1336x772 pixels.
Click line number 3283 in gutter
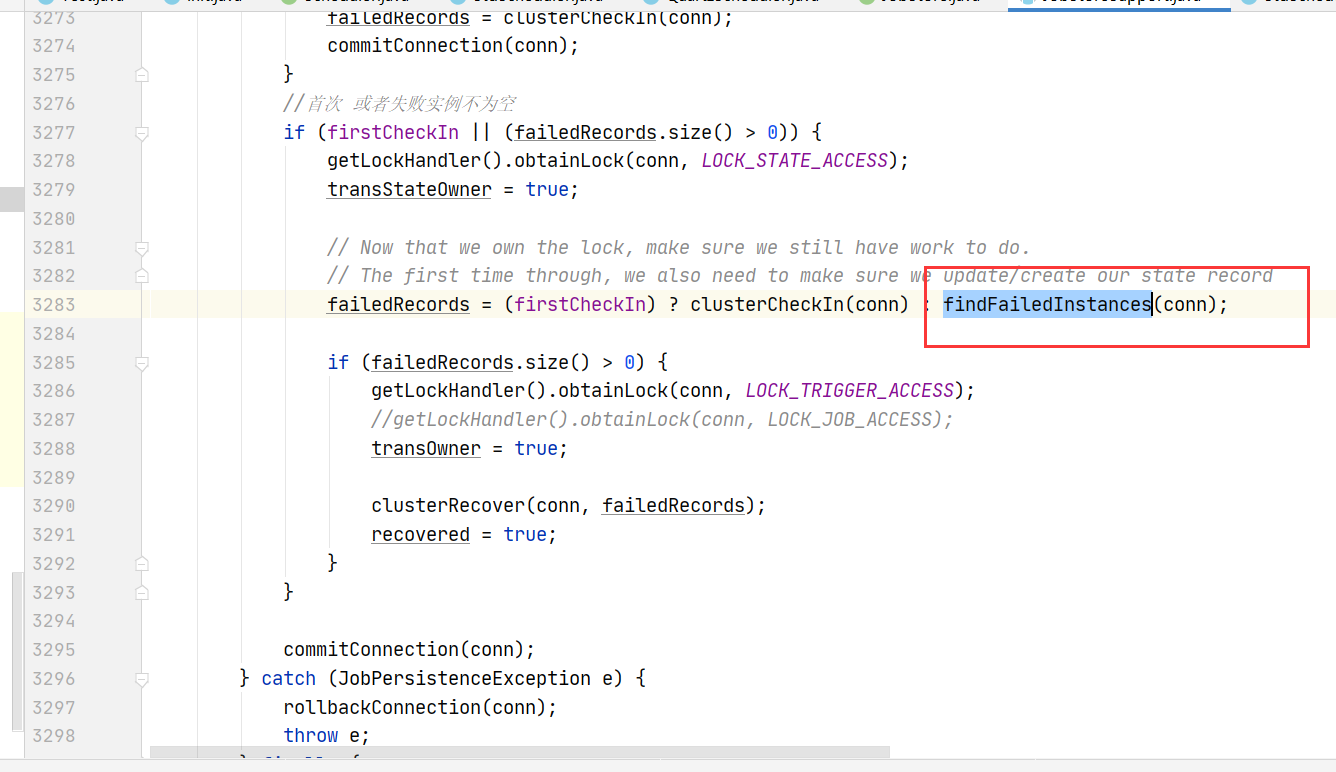[x=54, y=304]
